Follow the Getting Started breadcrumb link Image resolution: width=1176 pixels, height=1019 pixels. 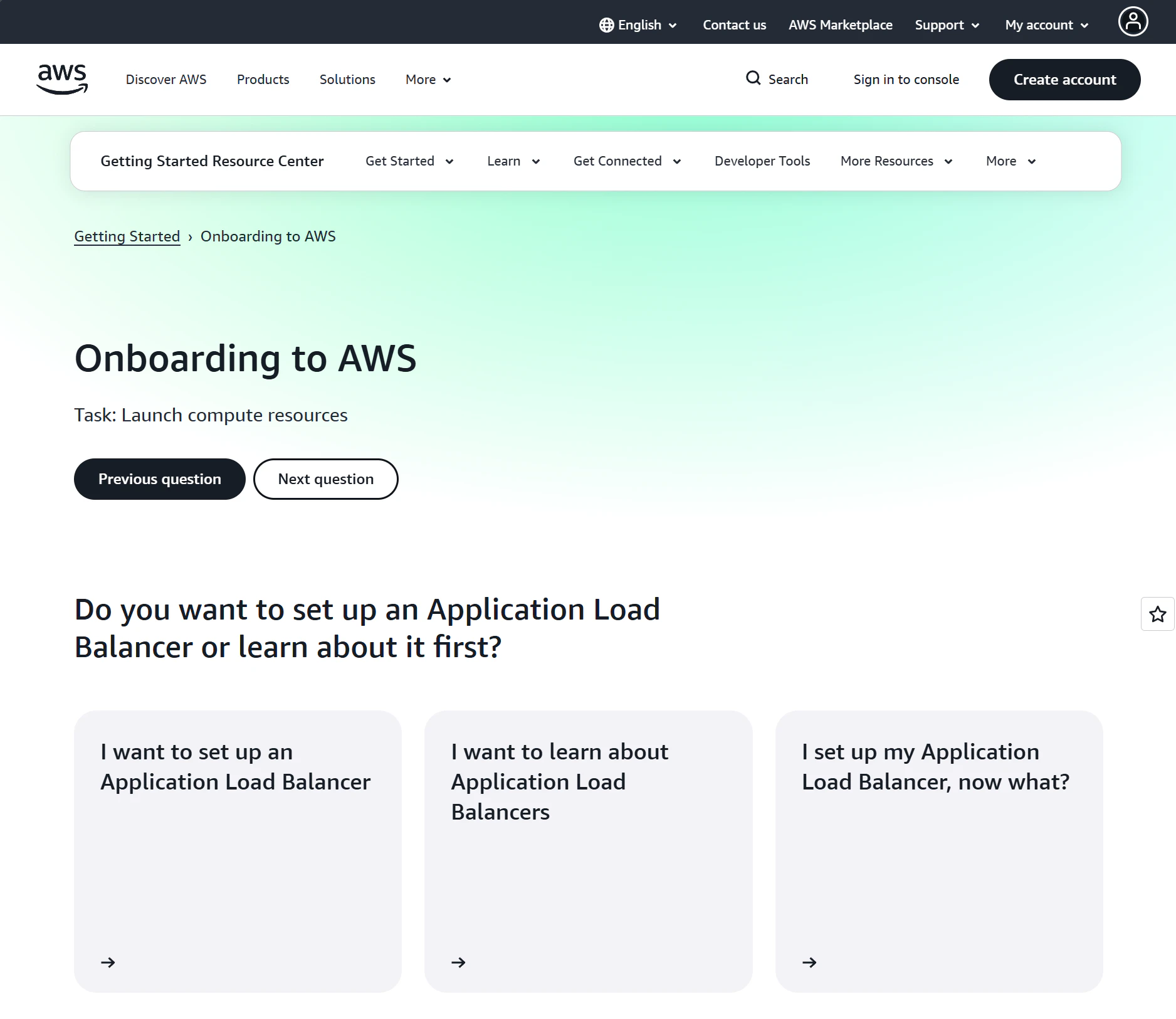[127, 236]
